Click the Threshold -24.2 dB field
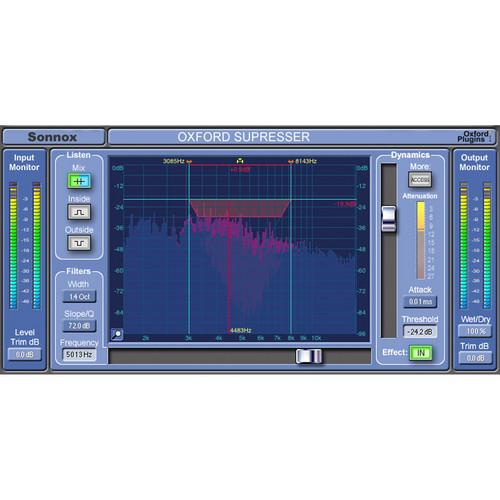The width and height of the screenshot is (500, 500). point(420,332)
